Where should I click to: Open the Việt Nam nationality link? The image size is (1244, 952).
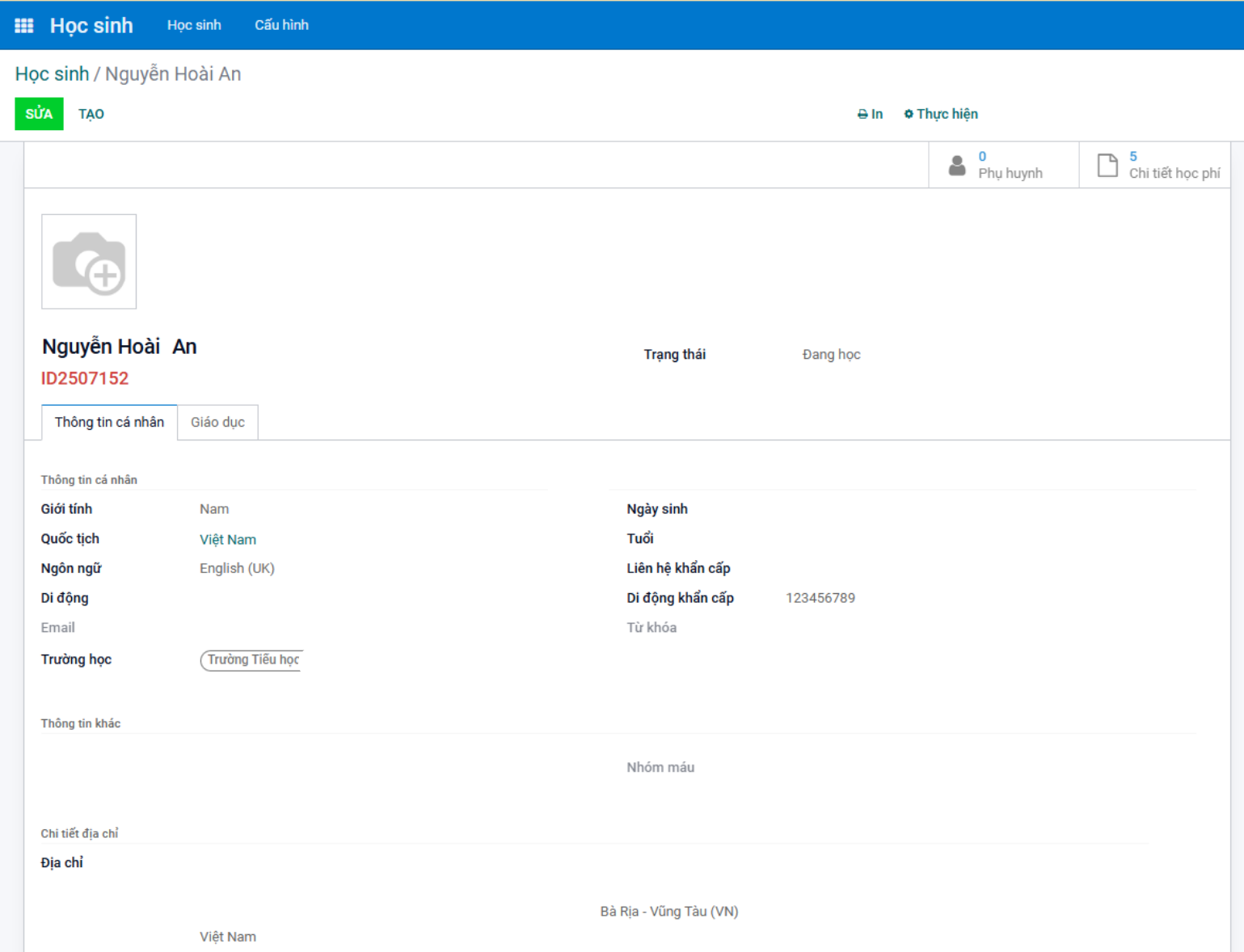pos(228,540)
